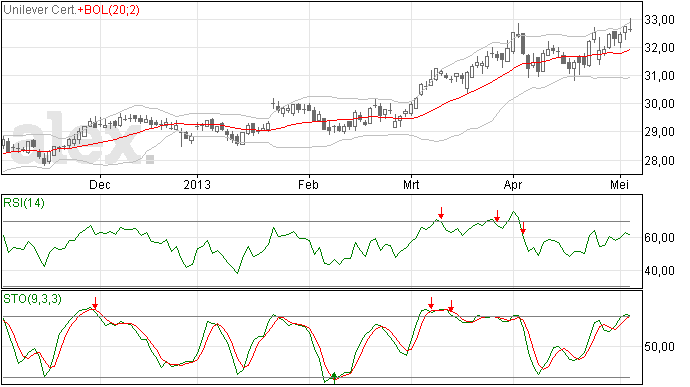
Task: Click the "STO(9,3,3)" panel label
Action: (32, 299)
